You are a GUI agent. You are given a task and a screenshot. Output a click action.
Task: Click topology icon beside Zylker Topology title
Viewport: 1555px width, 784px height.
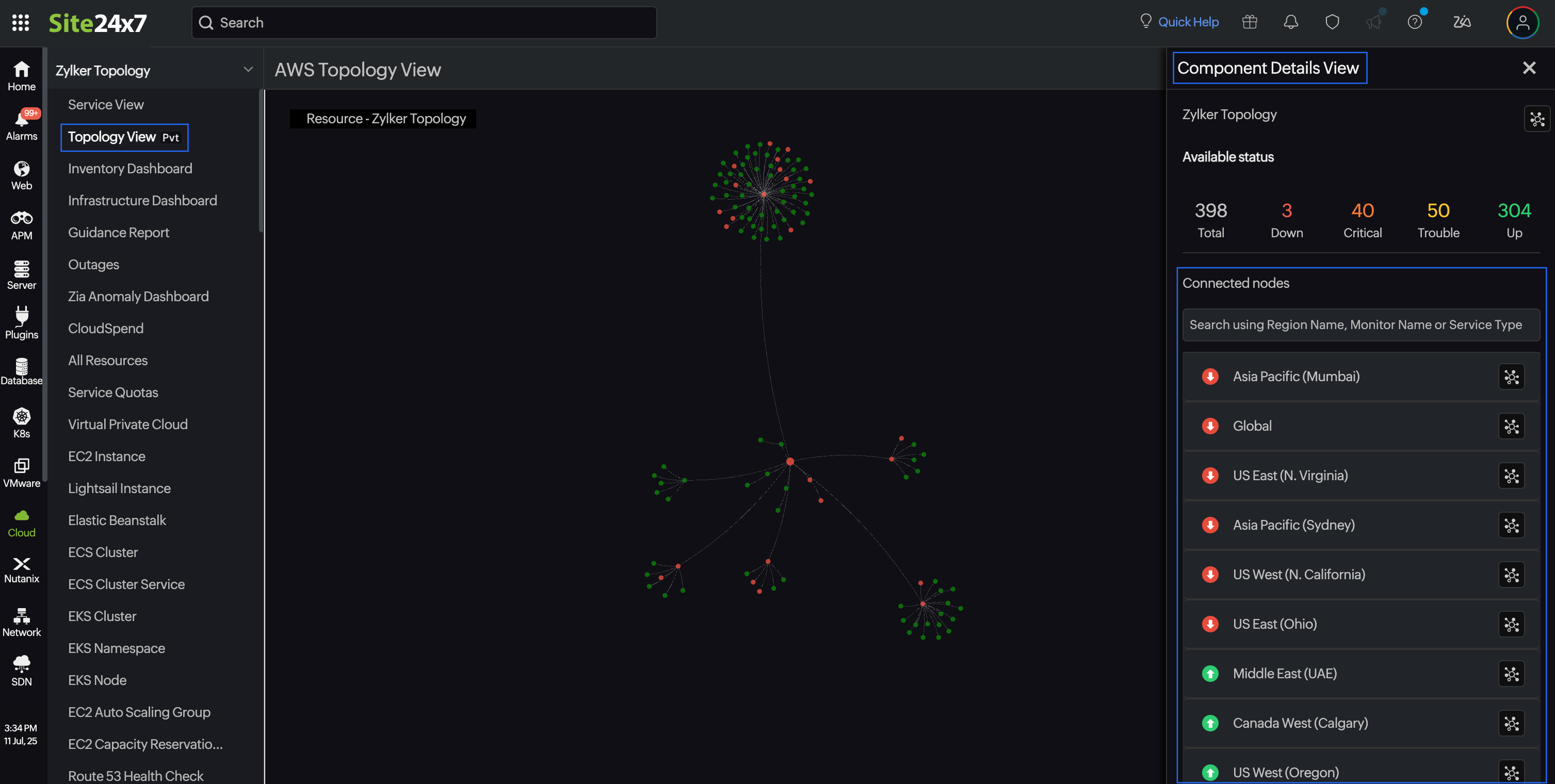tap(1536, 119)
